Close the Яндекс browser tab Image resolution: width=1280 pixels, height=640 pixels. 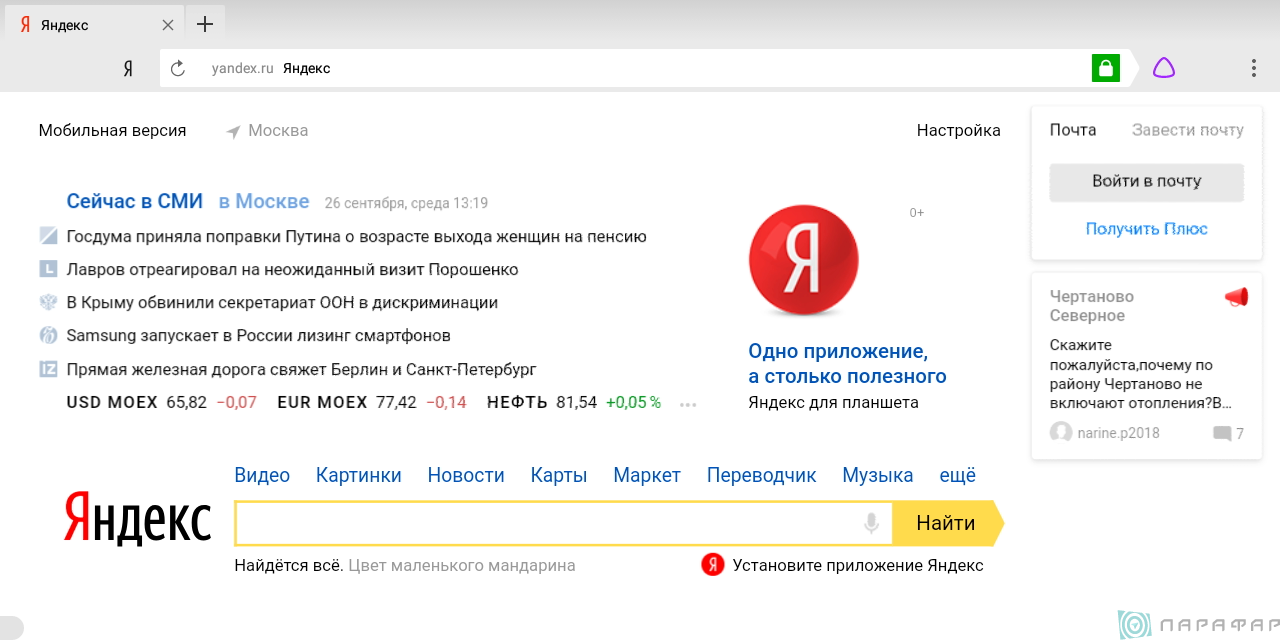click(x=168, y=25)
